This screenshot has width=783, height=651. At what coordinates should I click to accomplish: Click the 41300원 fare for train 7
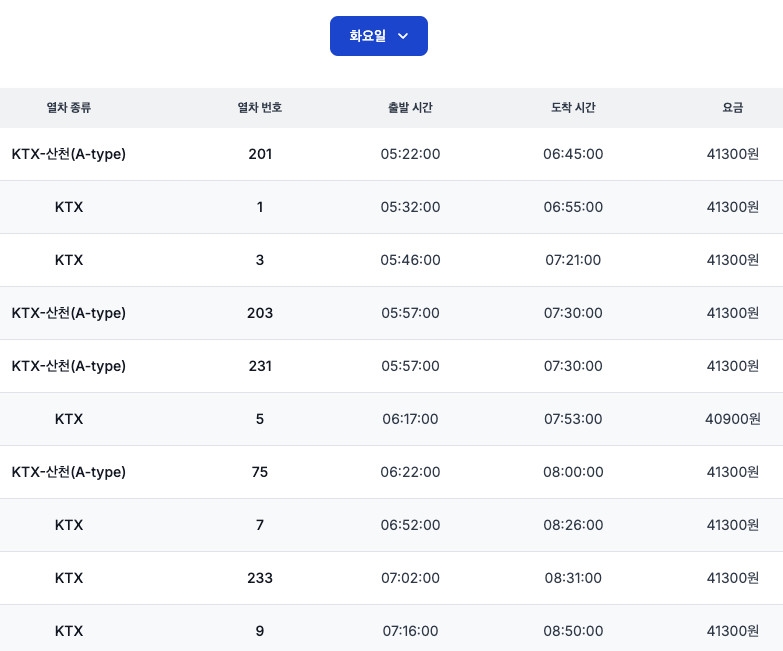tap(733, 525)
